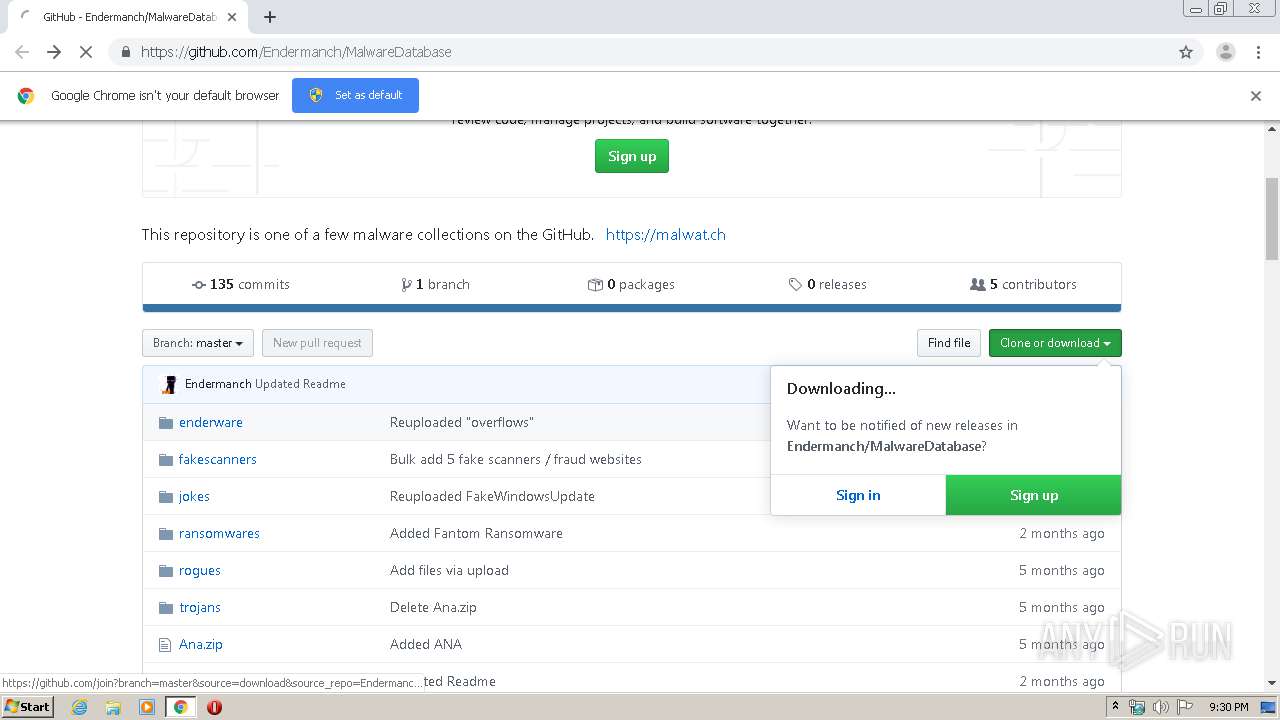Open the Clone or download dropdown
This screenshot has height=720, width=1280.
(1055, 343)
